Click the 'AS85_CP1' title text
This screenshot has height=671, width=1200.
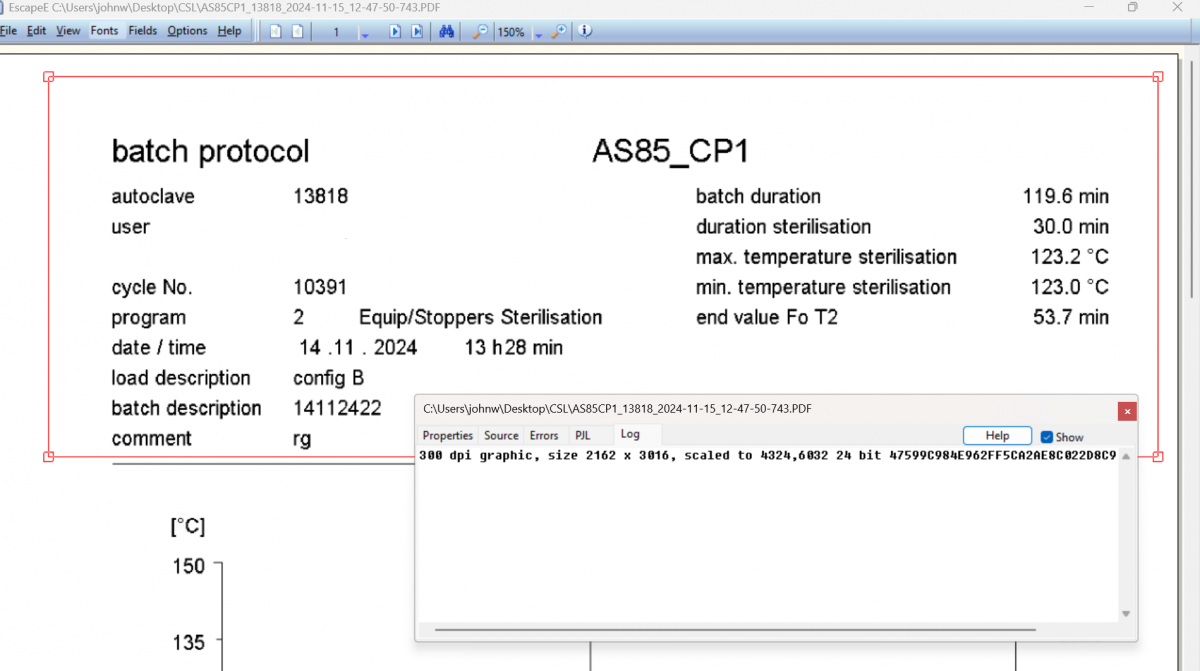(670, 151)
